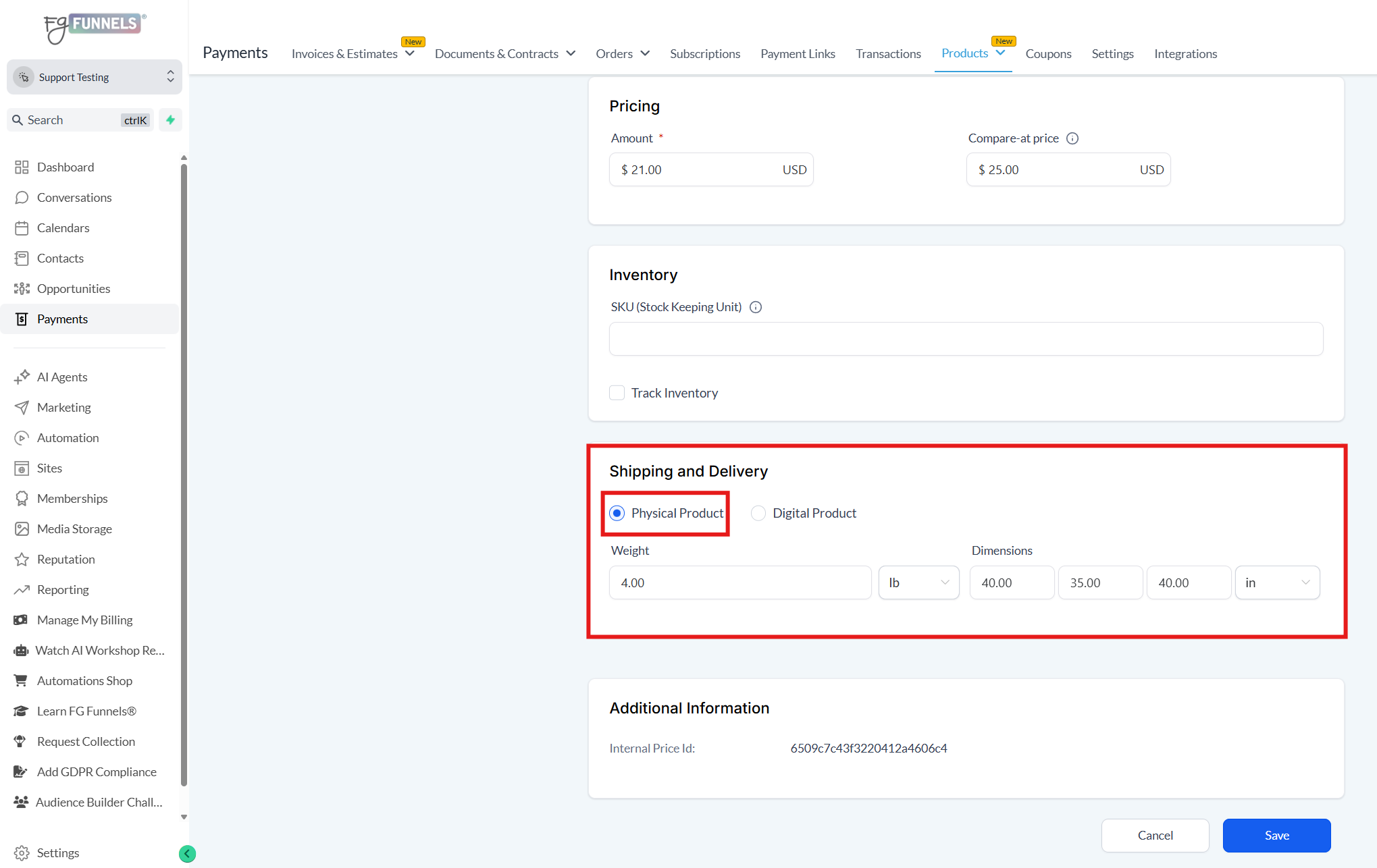Expand the Support Testing account switcher
Viewport: 1377px width, 868px height.
tap(95, 77)
